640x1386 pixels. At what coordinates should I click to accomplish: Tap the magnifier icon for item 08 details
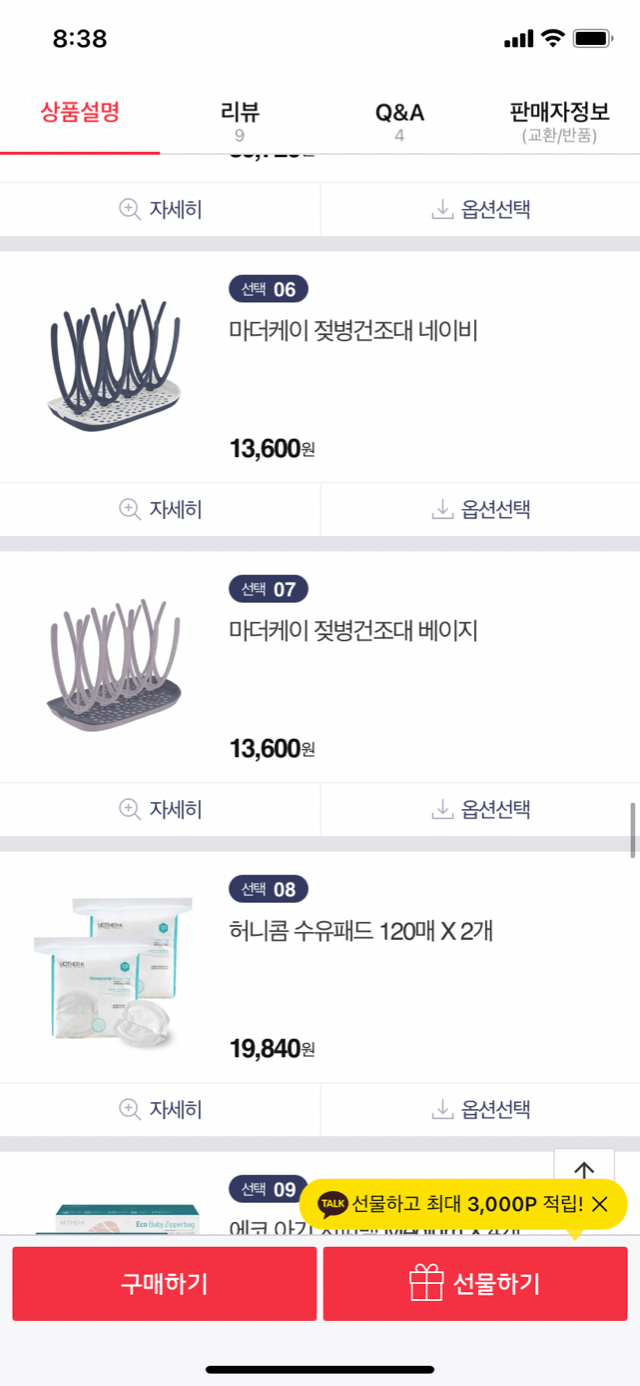pos(129,1109)
